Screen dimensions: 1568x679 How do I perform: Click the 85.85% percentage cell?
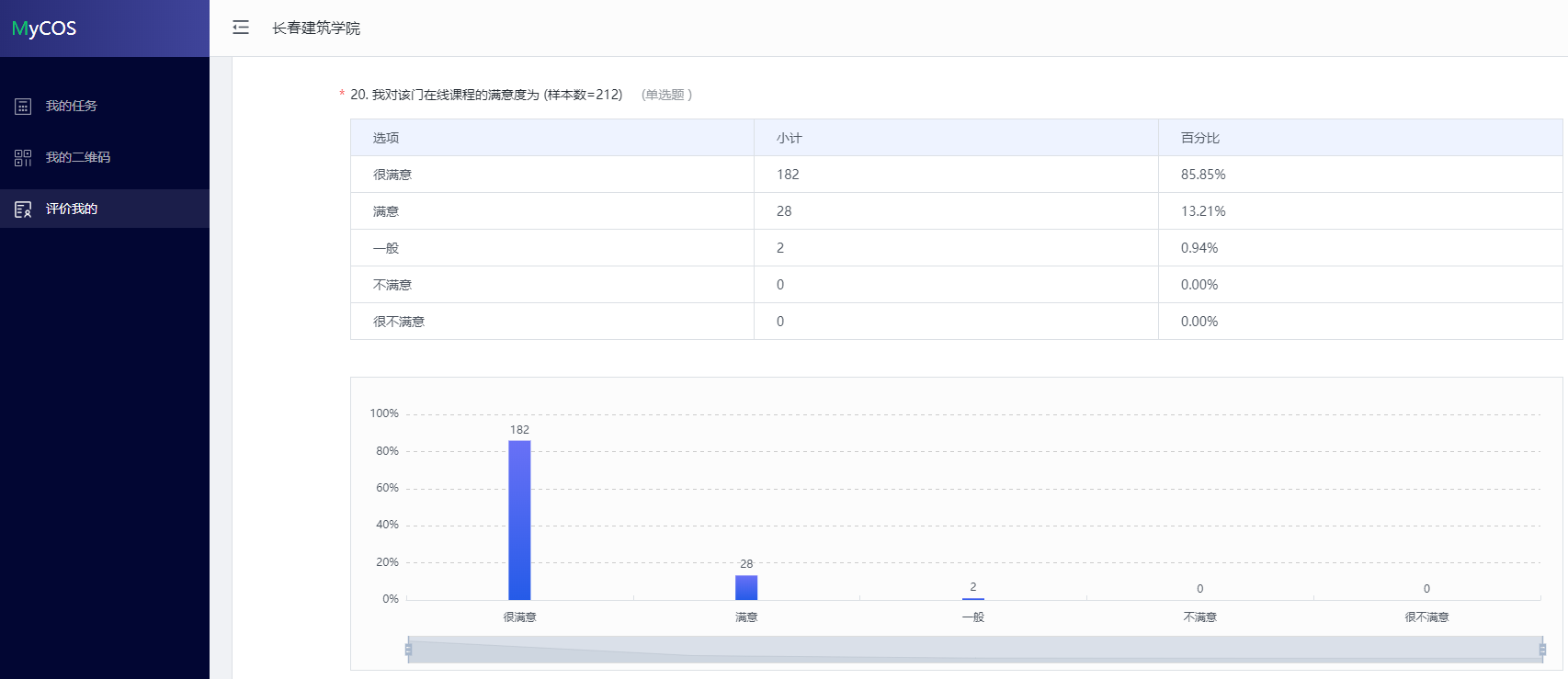(1203, 175)
